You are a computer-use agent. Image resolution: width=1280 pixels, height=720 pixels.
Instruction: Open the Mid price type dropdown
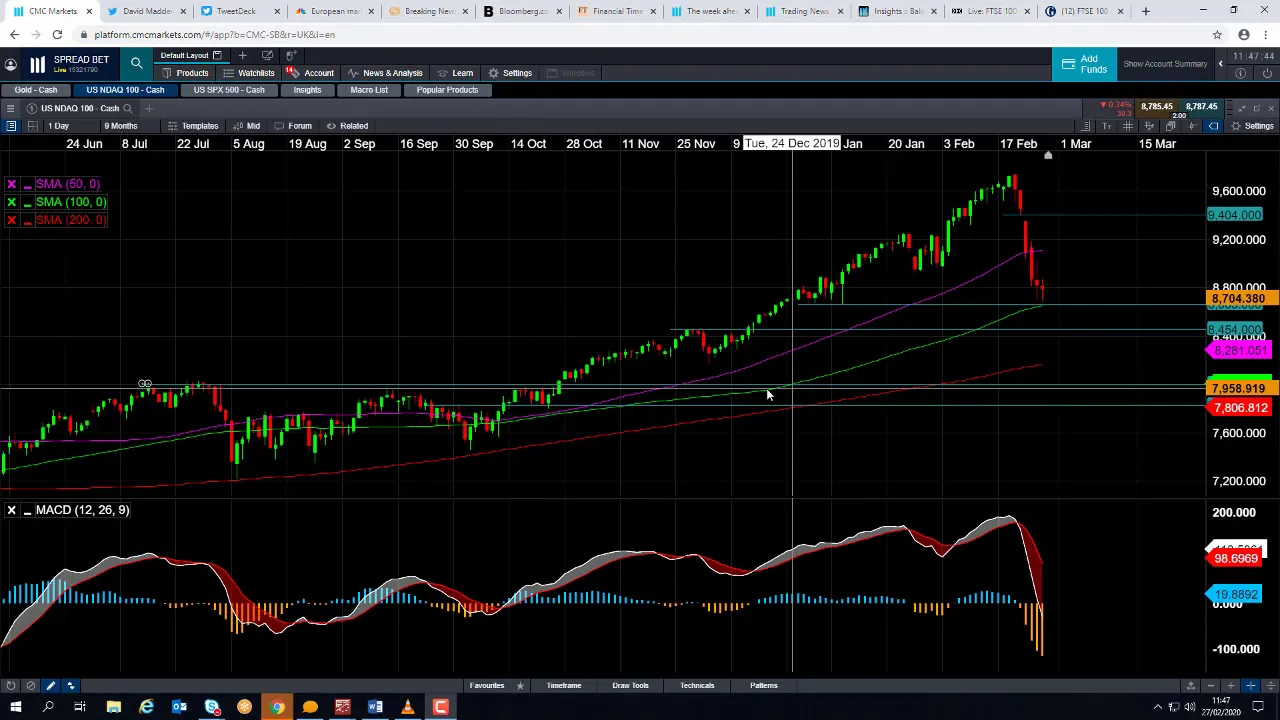pos(246,126)
